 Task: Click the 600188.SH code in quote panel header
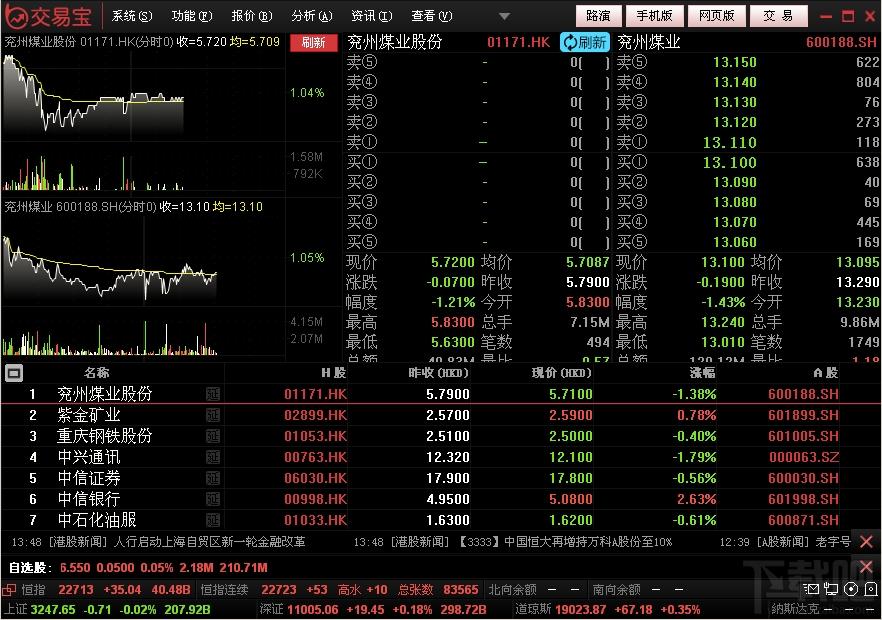point(841,42)
